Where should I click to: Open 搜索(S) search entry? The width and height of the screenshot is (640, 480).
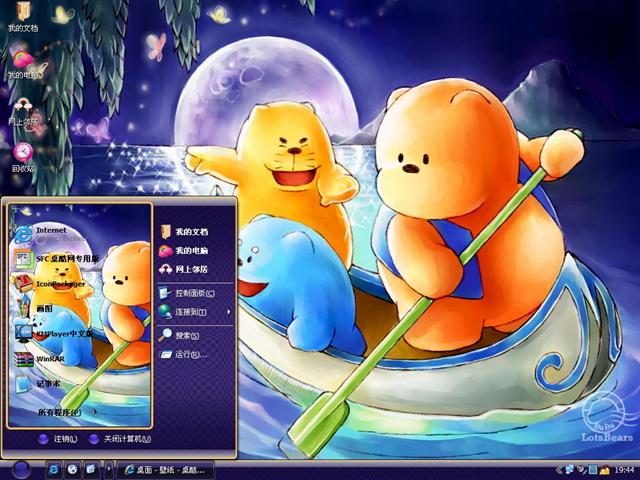click(180, 335)
